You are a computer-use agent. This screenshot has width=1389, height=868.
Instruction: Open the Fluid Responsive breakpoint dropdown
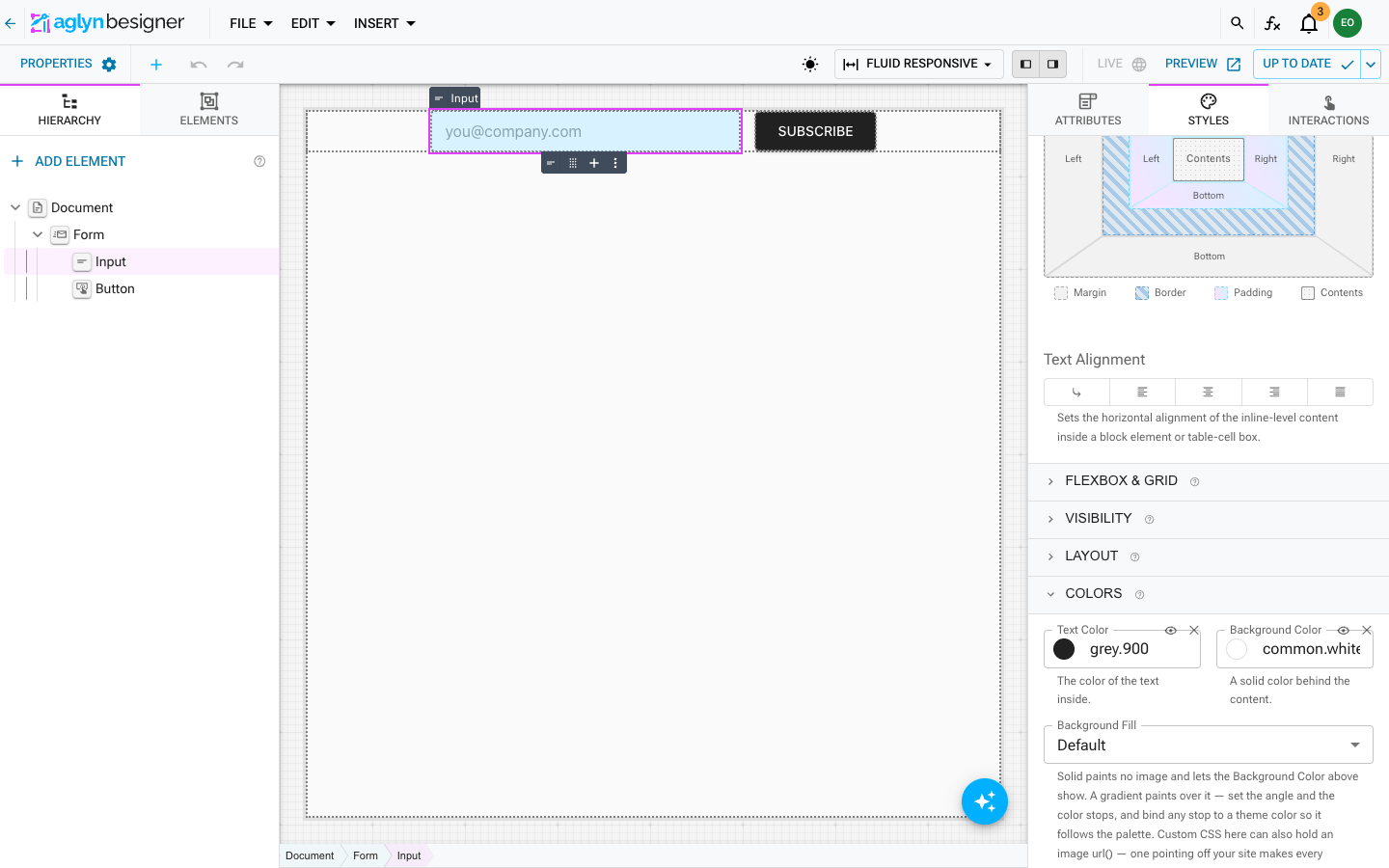tap(918, 65)
